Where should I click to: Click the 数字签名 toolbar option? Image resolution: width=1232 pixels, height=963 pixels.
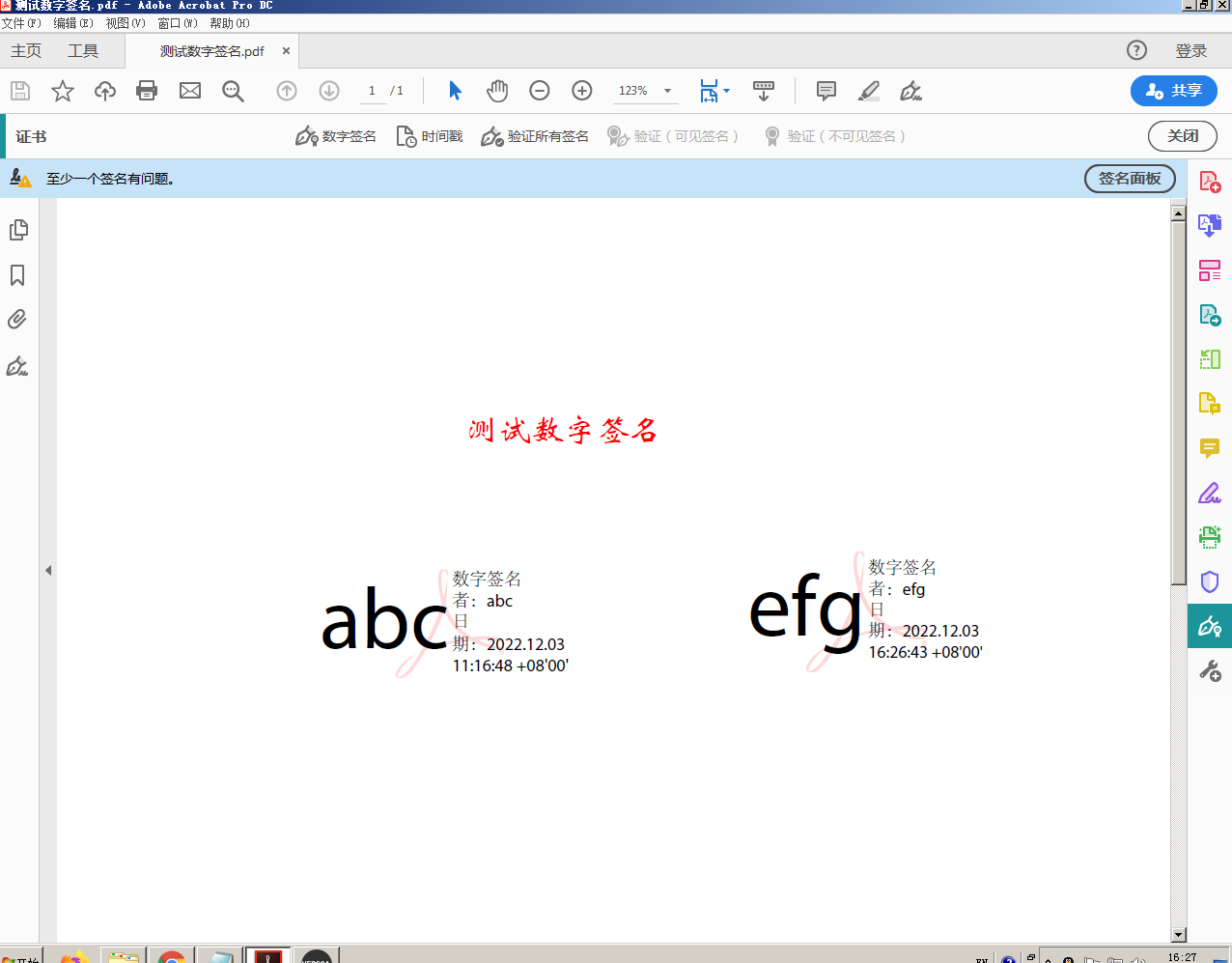pyautogui.click(x=336, y=136)
